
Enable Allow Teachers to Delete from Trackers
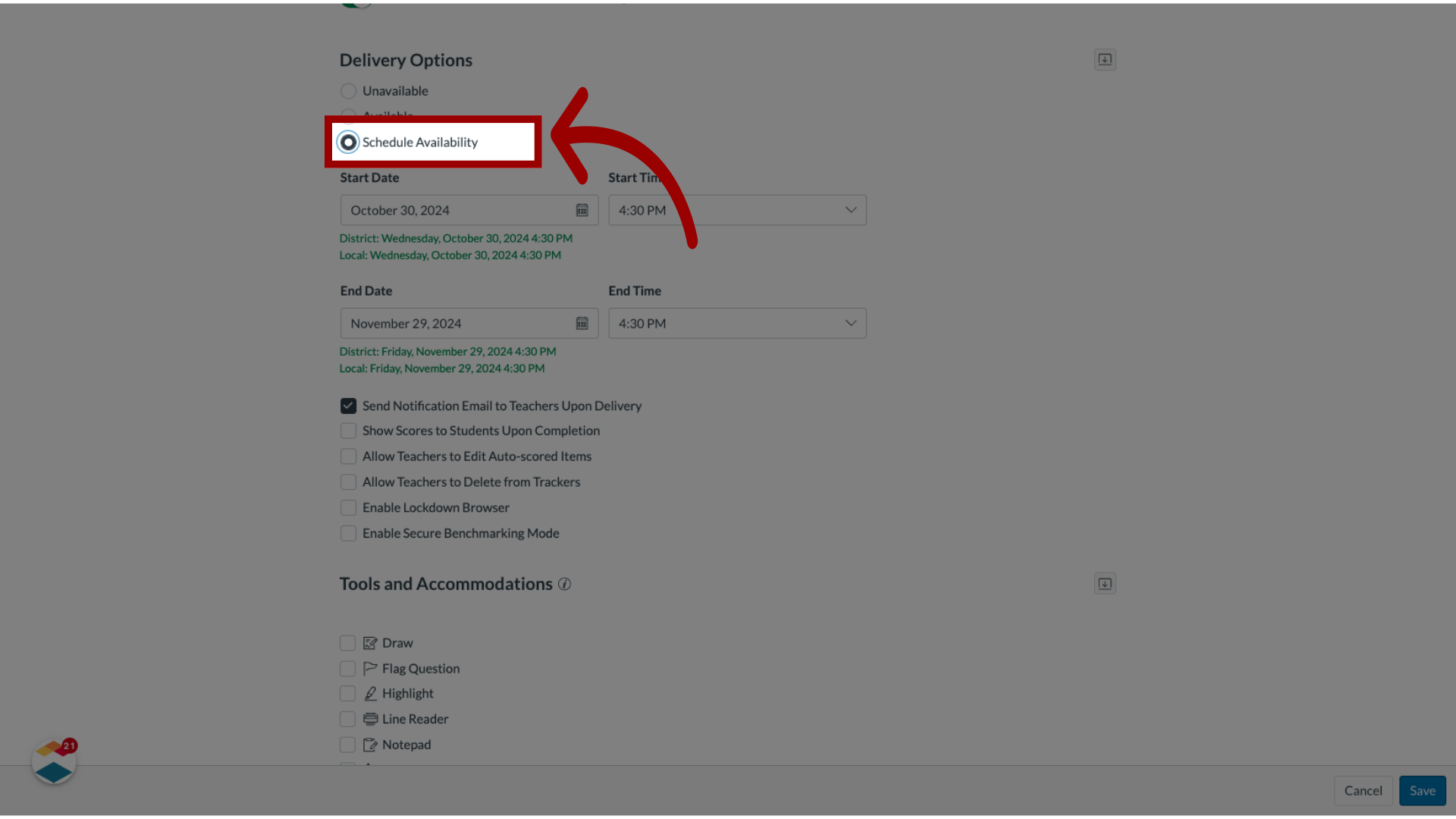[348, 481]
